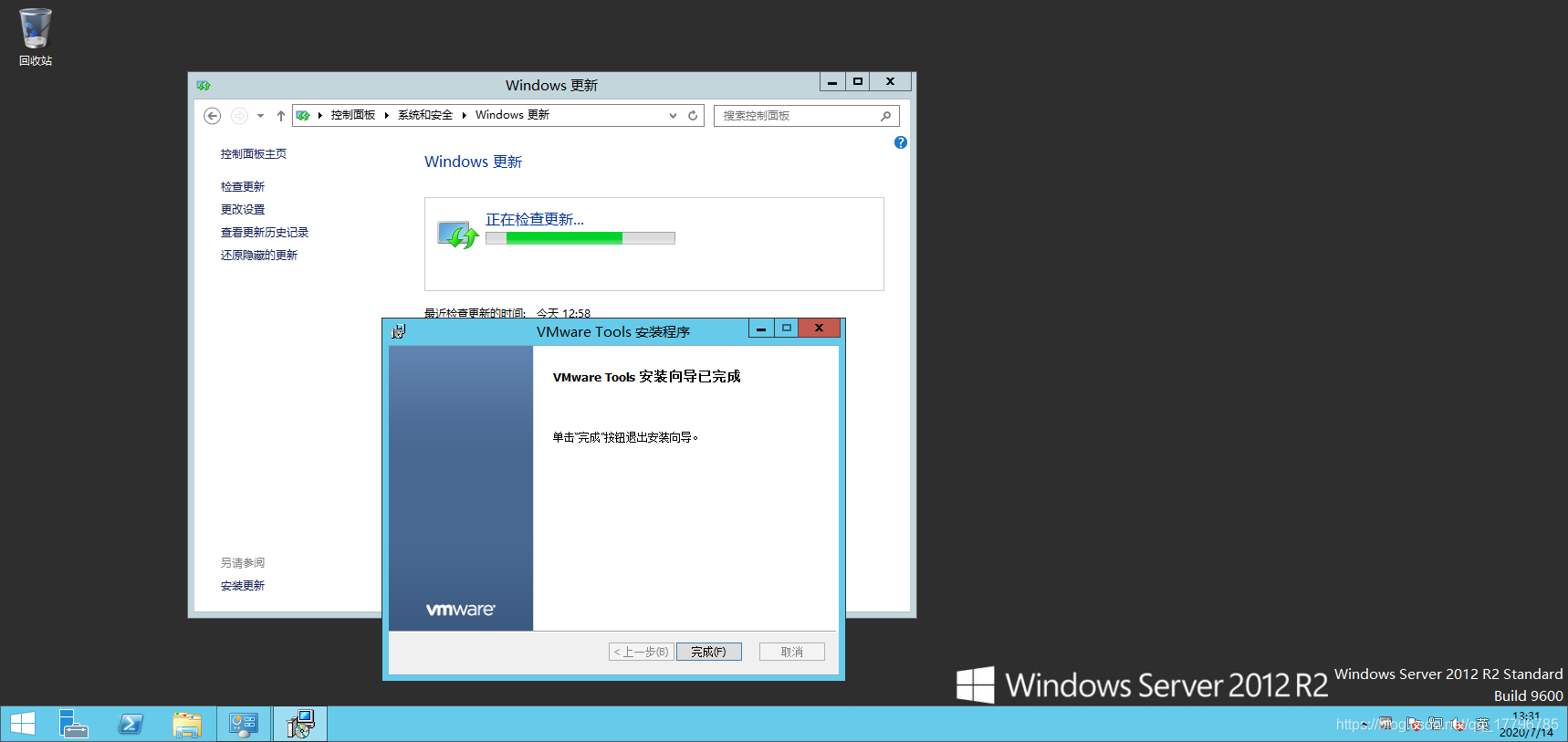Image resolution: width=1568 pixels, height=742 pixels.
Task: Click 完成(F) to finish VMware Tools setup
Action: point(709,652)
